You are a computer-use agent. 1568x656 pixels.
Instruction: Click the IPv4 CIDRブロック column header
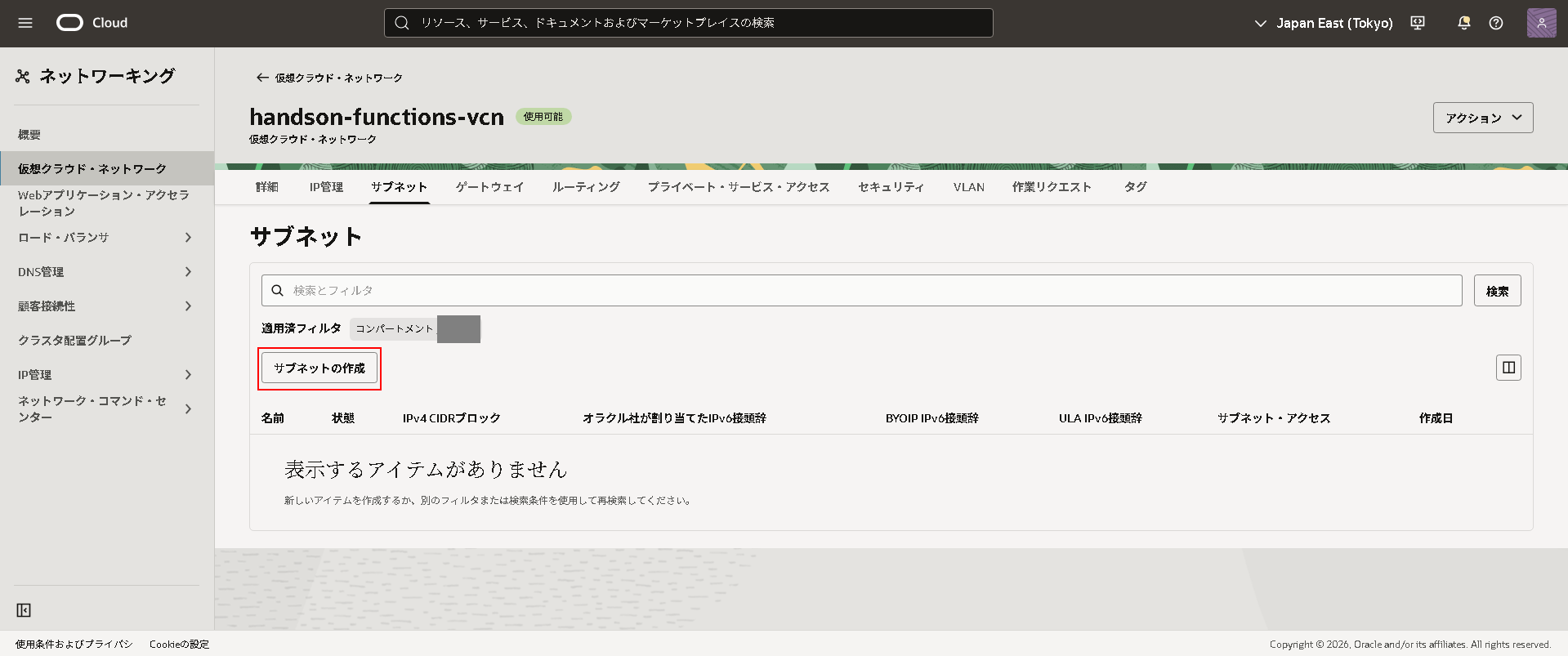pyautogui.click(x=451, y=418)
